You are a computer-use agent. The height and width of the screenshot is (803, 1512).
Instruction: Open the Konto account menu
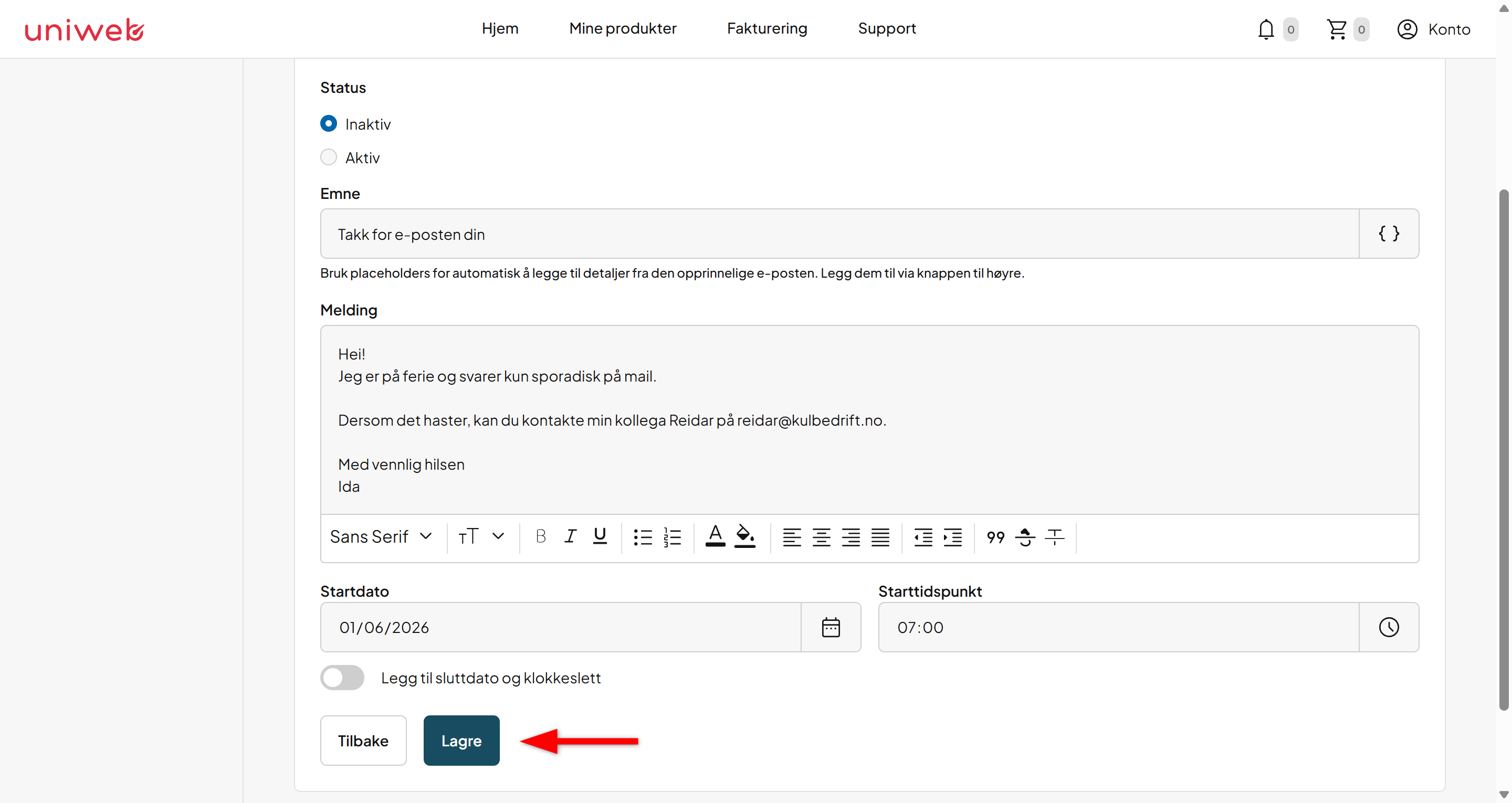[1433, 29]
